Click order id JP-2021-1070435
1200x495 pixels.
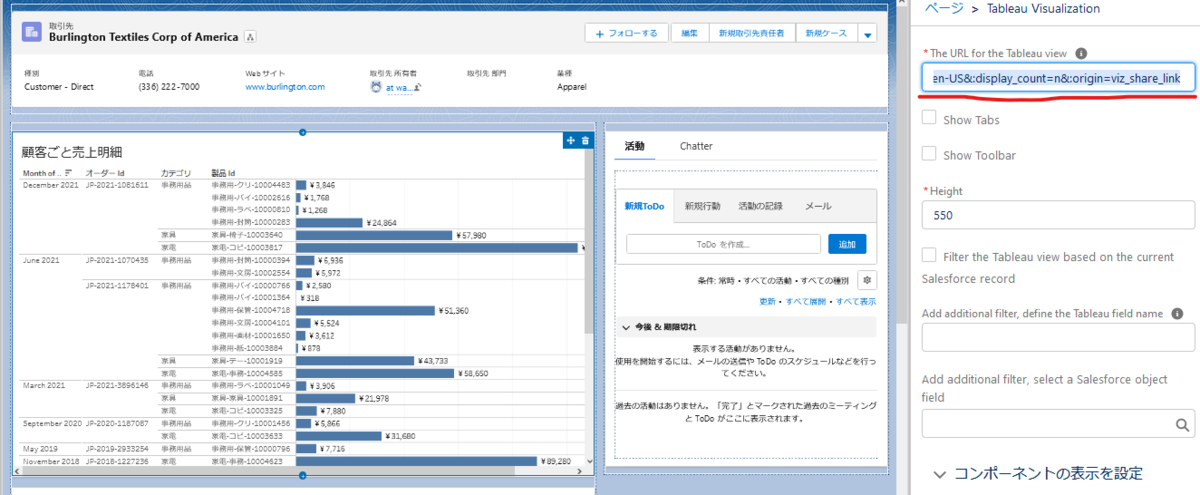point(117,260)
